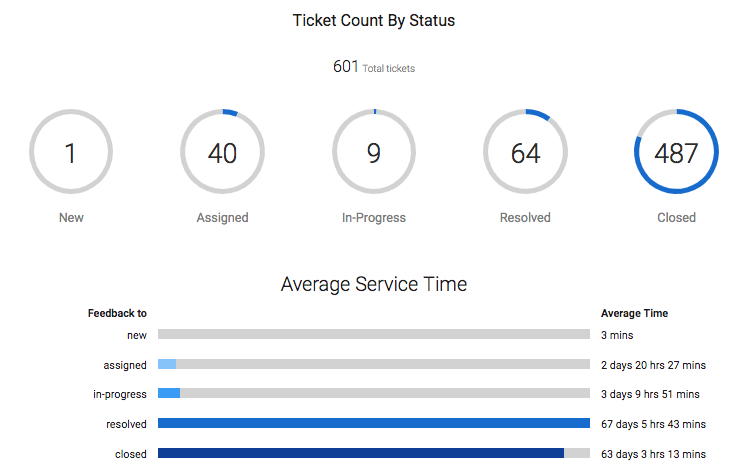748x474 pixels.
Task: Click the 601 Total tickets count
Action: (374, 67)
